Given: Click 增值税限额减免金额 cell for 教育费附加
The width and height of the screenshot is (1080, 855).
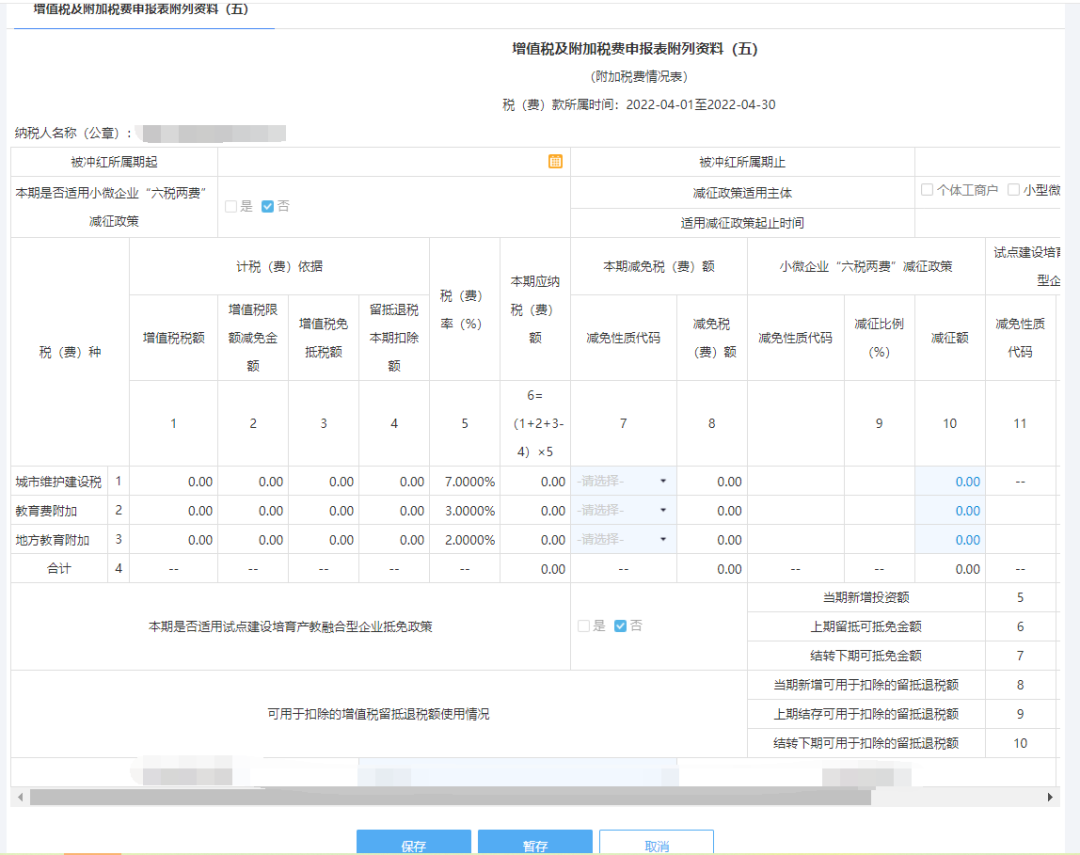Looking at the screenshot, I should (253, 511).
